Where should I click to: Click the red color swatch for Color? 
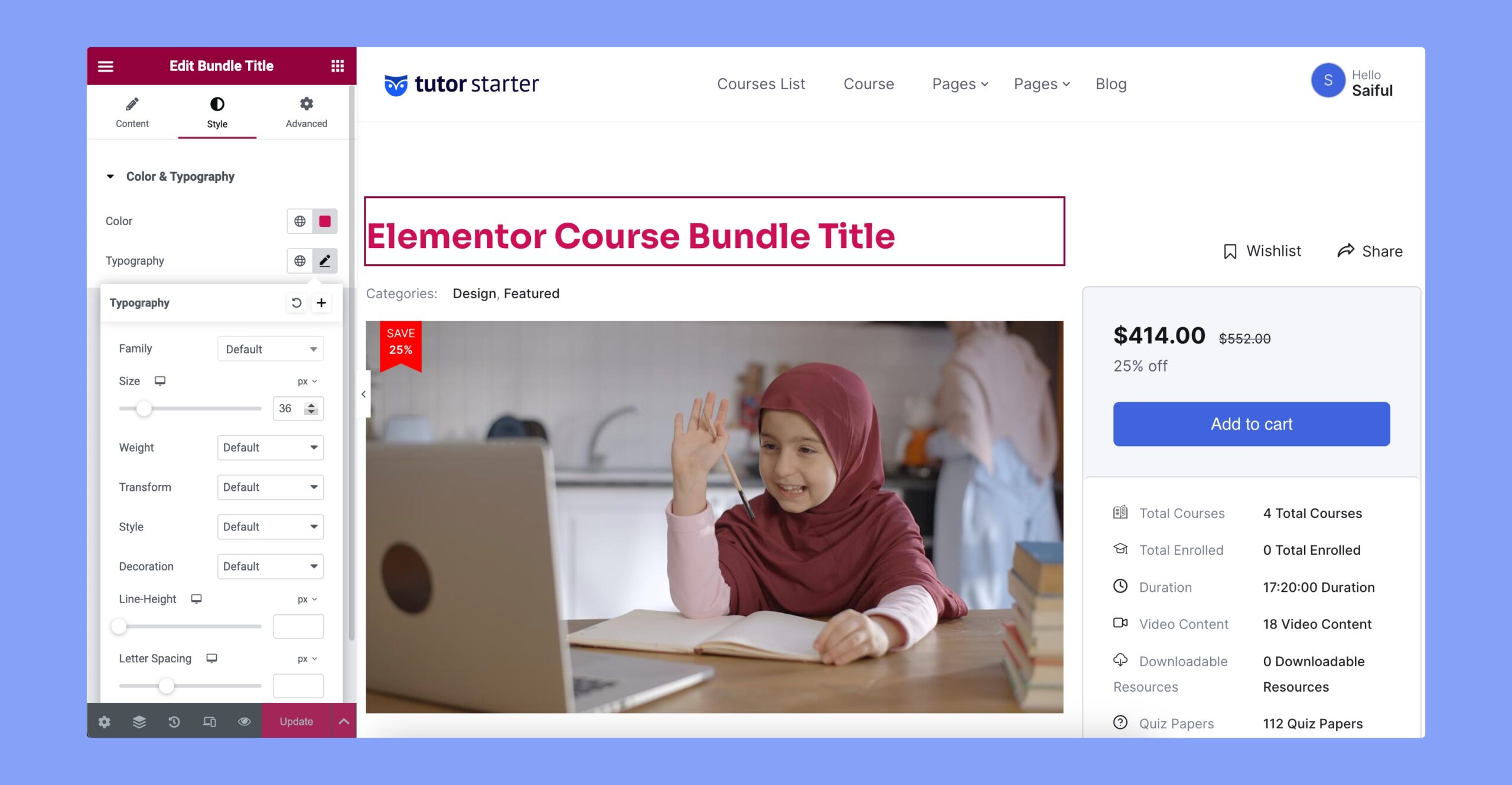point(324,221)
